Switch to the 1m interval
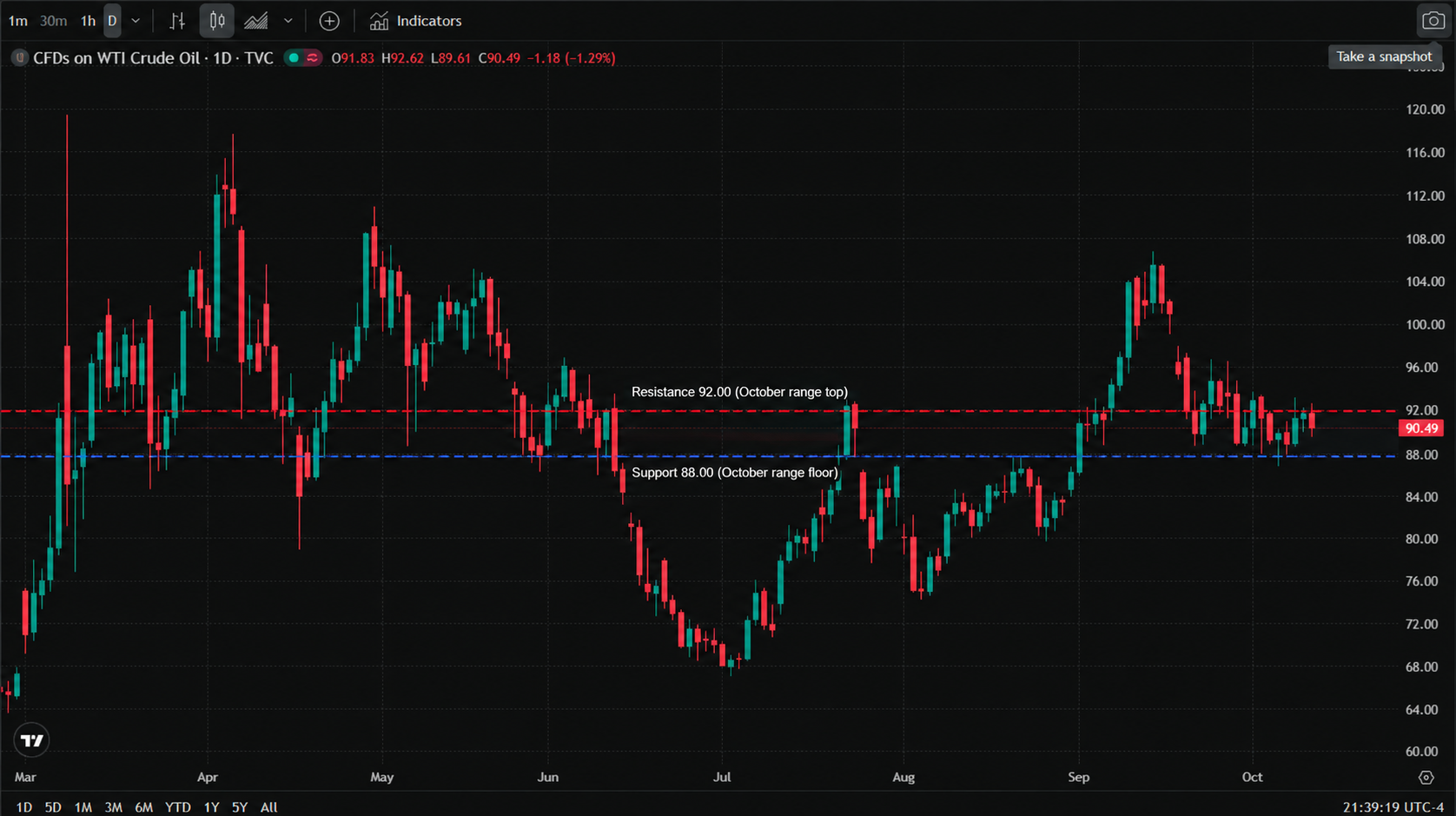The width and height of the screenshot is (1456, 816). point(17,21)
